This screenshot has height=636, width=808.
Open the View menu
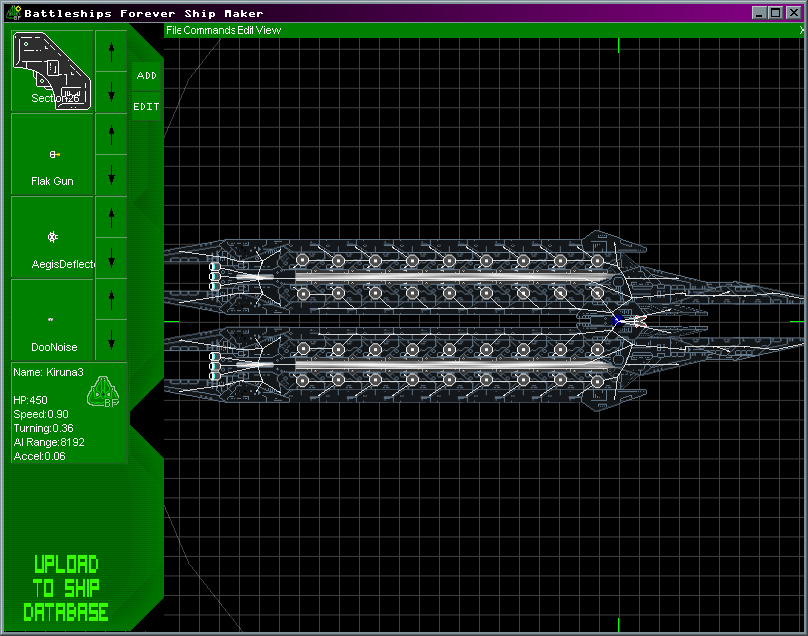pos(268,30)
